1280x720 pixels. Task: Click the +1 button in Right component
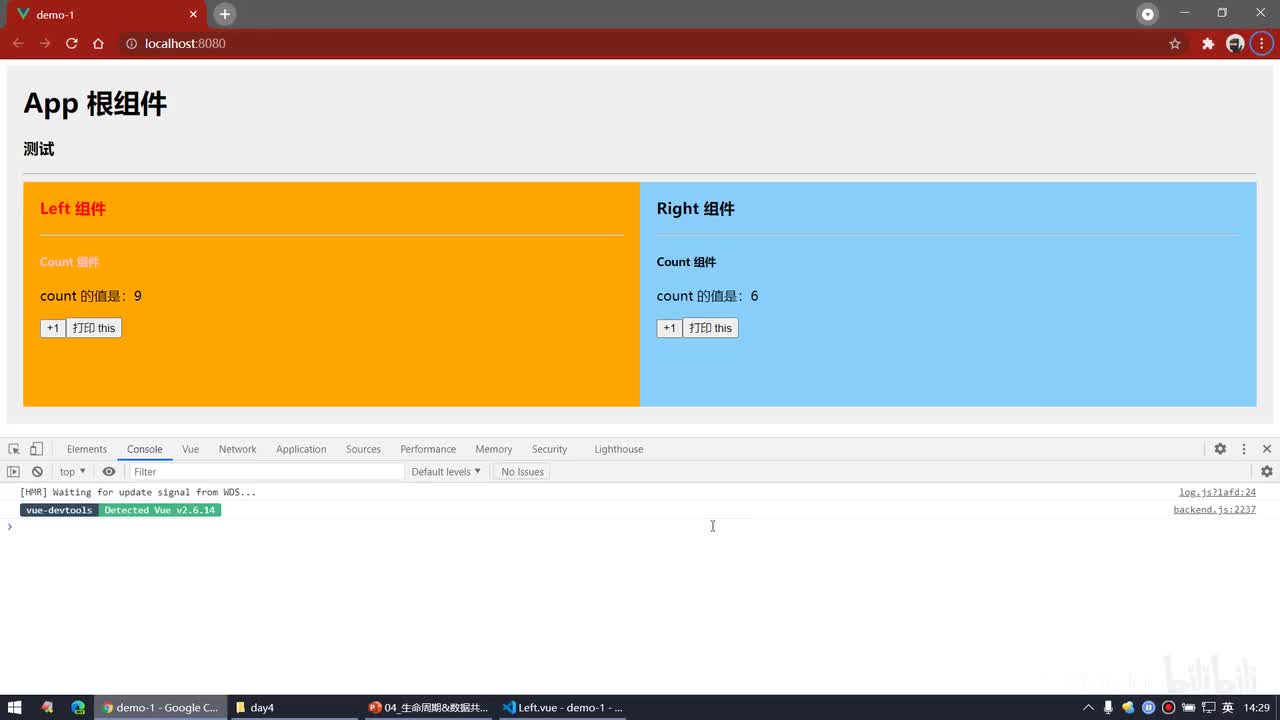[x=670, y=328]
